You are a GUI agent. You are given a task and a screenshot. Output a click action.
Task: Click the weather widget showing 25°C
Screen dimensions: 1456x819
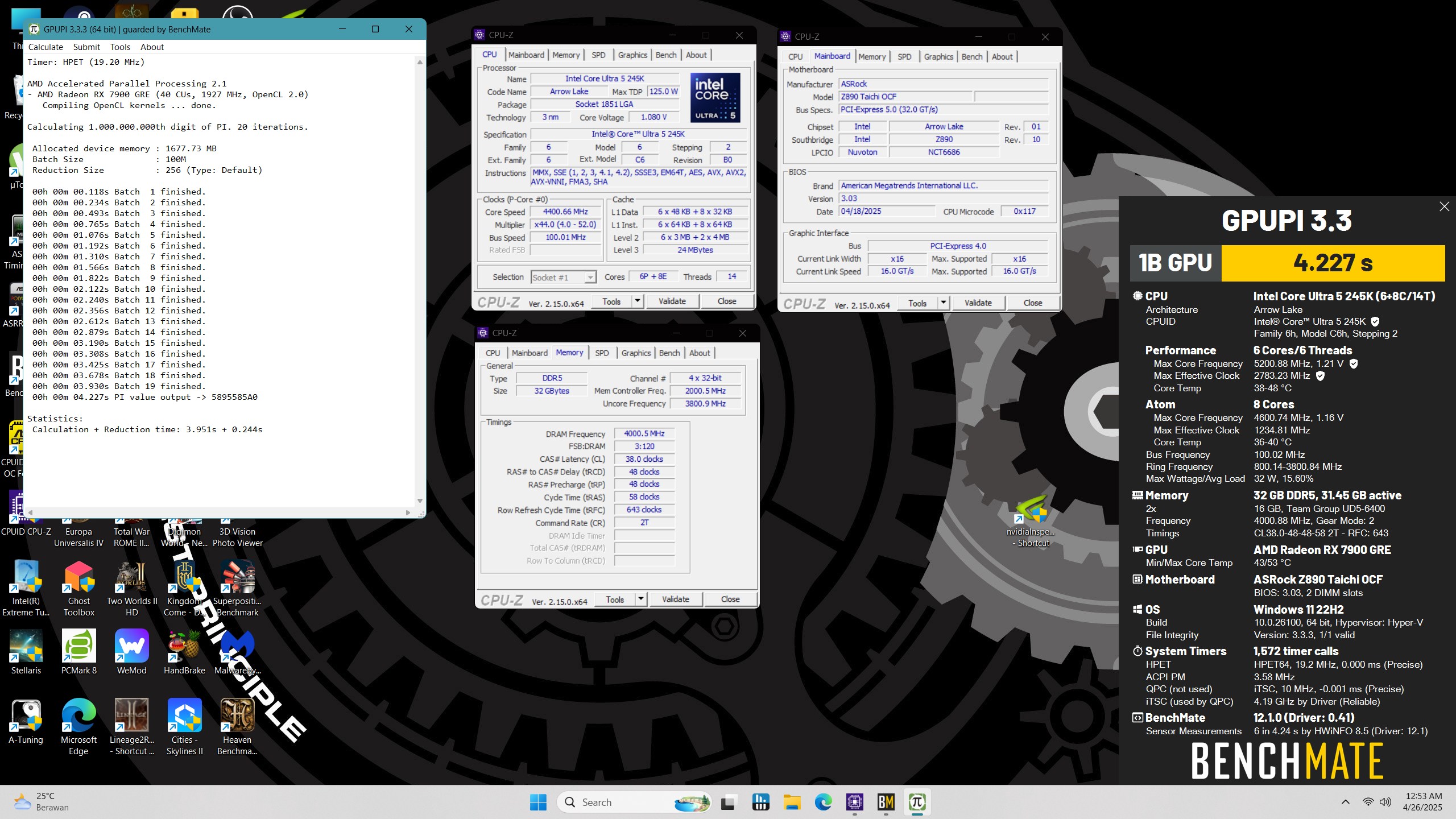click(x=41, y=802)
